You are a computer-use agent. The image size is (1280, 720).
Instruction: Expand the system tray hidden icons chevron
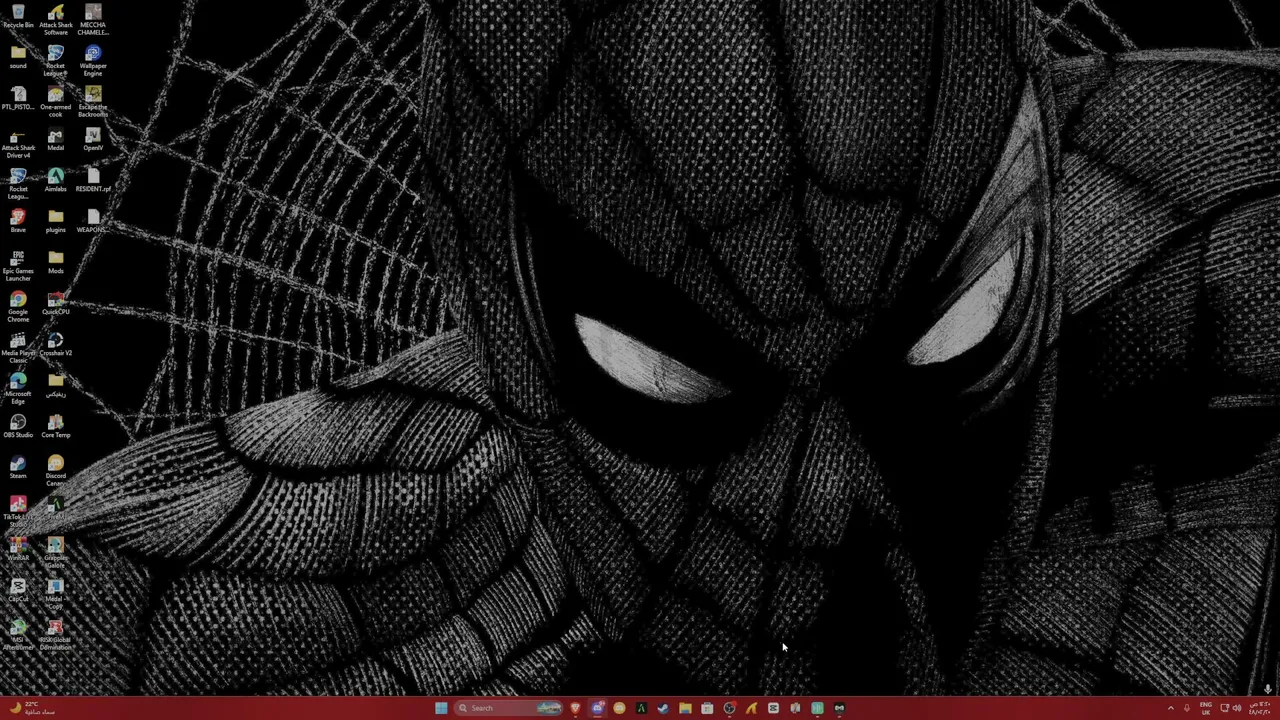1171,708
